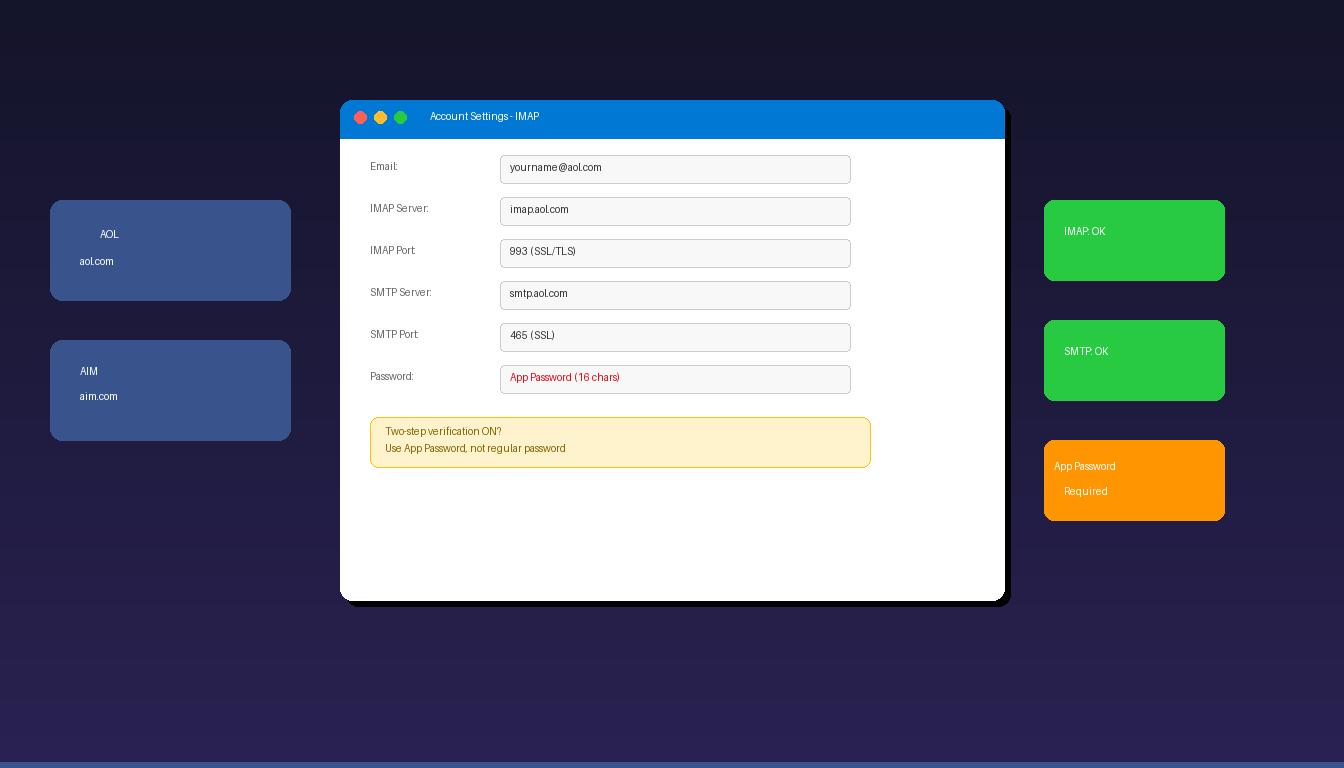The height and width of the screenshot is (768, 1344).
Task: Click the Password field App Password placeholder
Action: pos(675,379)
